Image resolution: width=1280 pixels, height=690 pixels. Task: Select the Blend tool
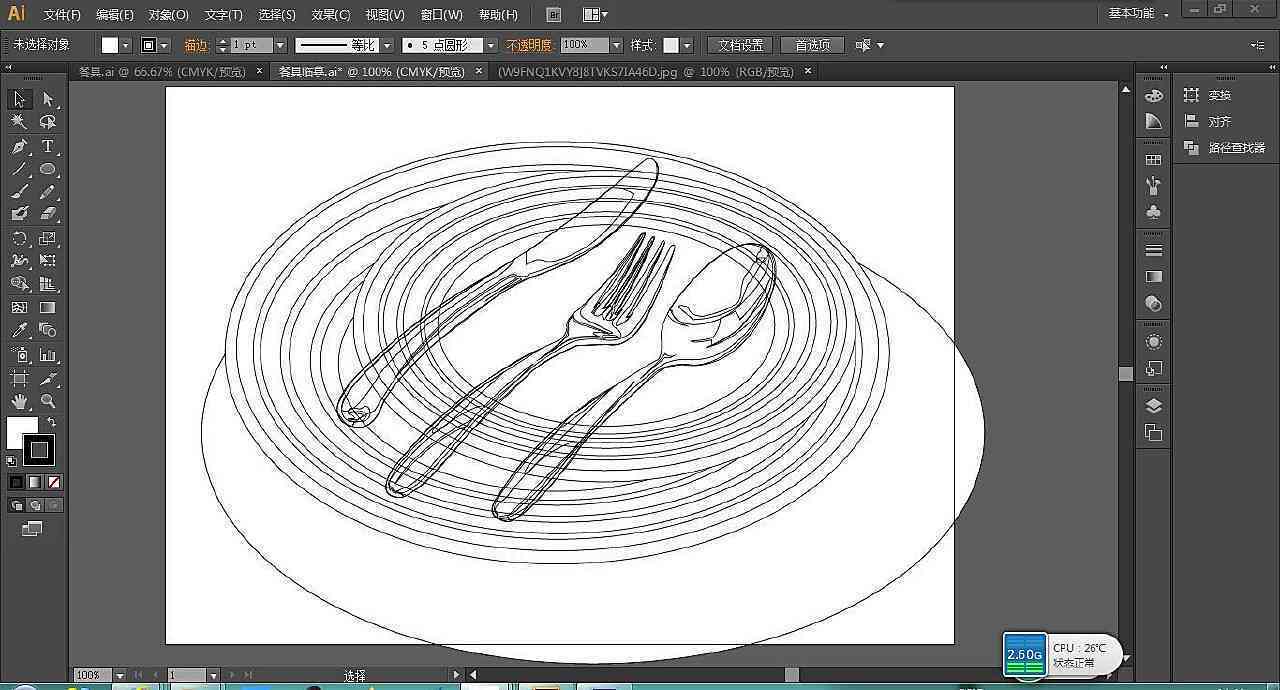(47, 330)
